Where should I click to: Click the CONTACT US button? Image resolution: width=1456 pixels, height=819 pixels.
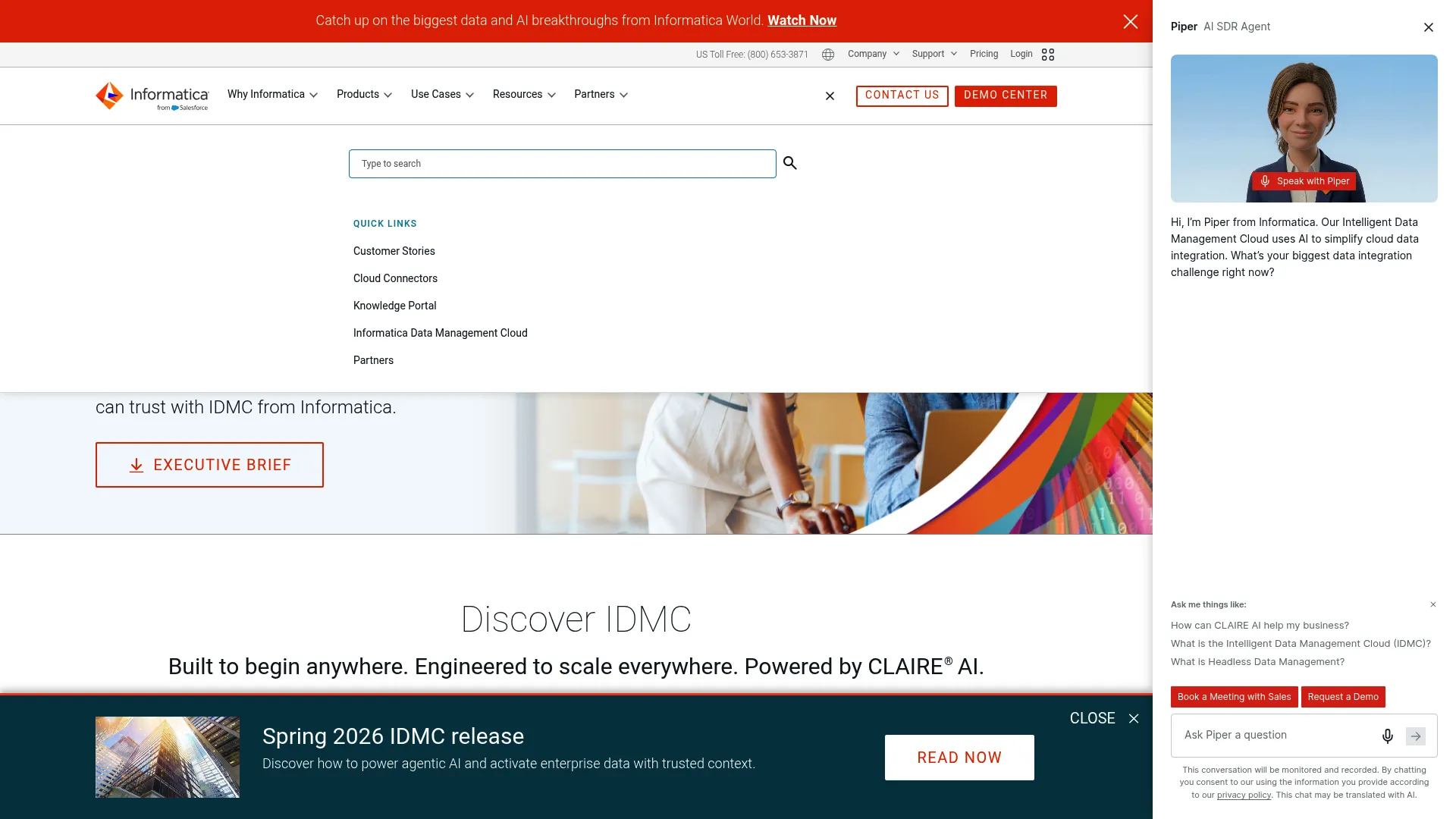tap(902, 96)
